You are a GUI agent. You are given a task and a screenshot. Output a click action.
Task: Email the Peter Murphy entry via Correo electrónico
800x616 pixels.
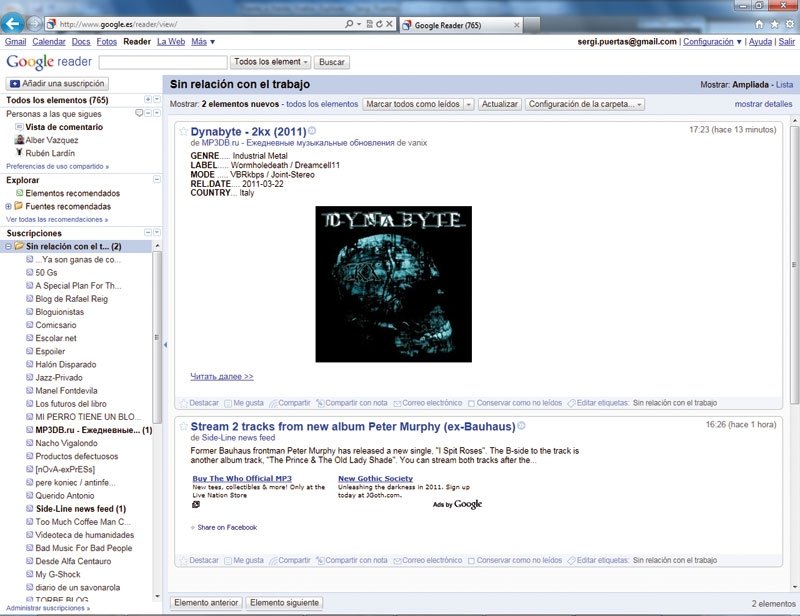point(428,560)
